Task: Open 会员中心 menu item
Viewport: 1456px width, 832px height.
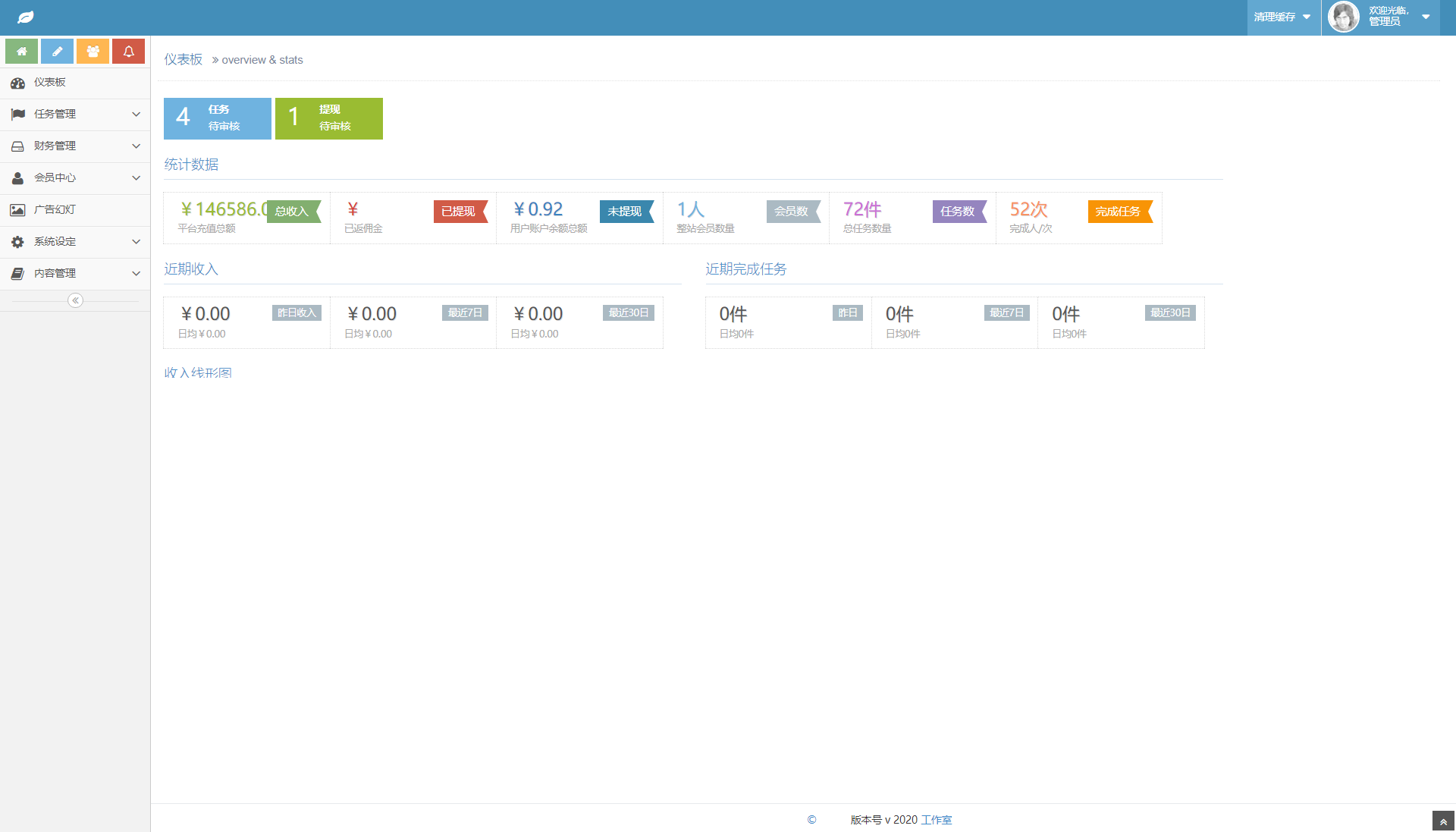Action: [x=75, y=178]
